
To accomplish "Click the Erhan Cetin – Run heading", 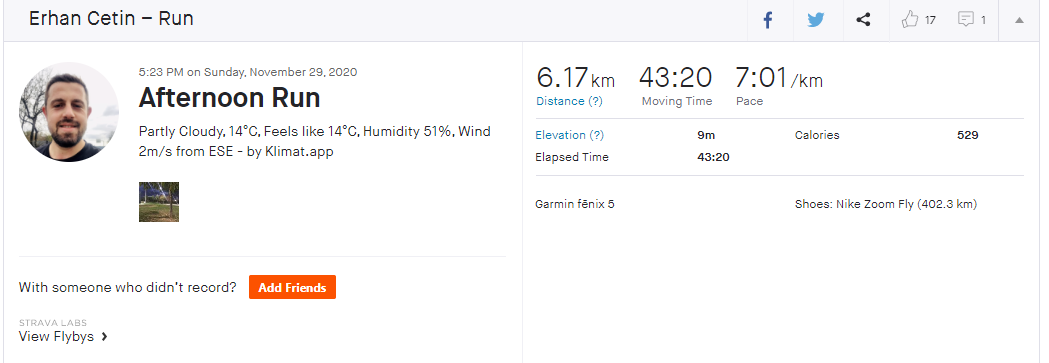I will [x=111, y=19].
